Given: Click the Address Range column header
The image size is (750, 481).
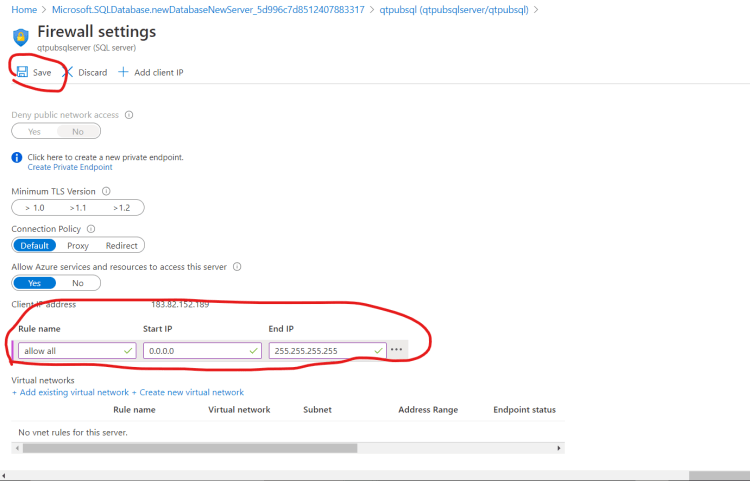Looking at the screenshot, I should (x=428, y=410).
